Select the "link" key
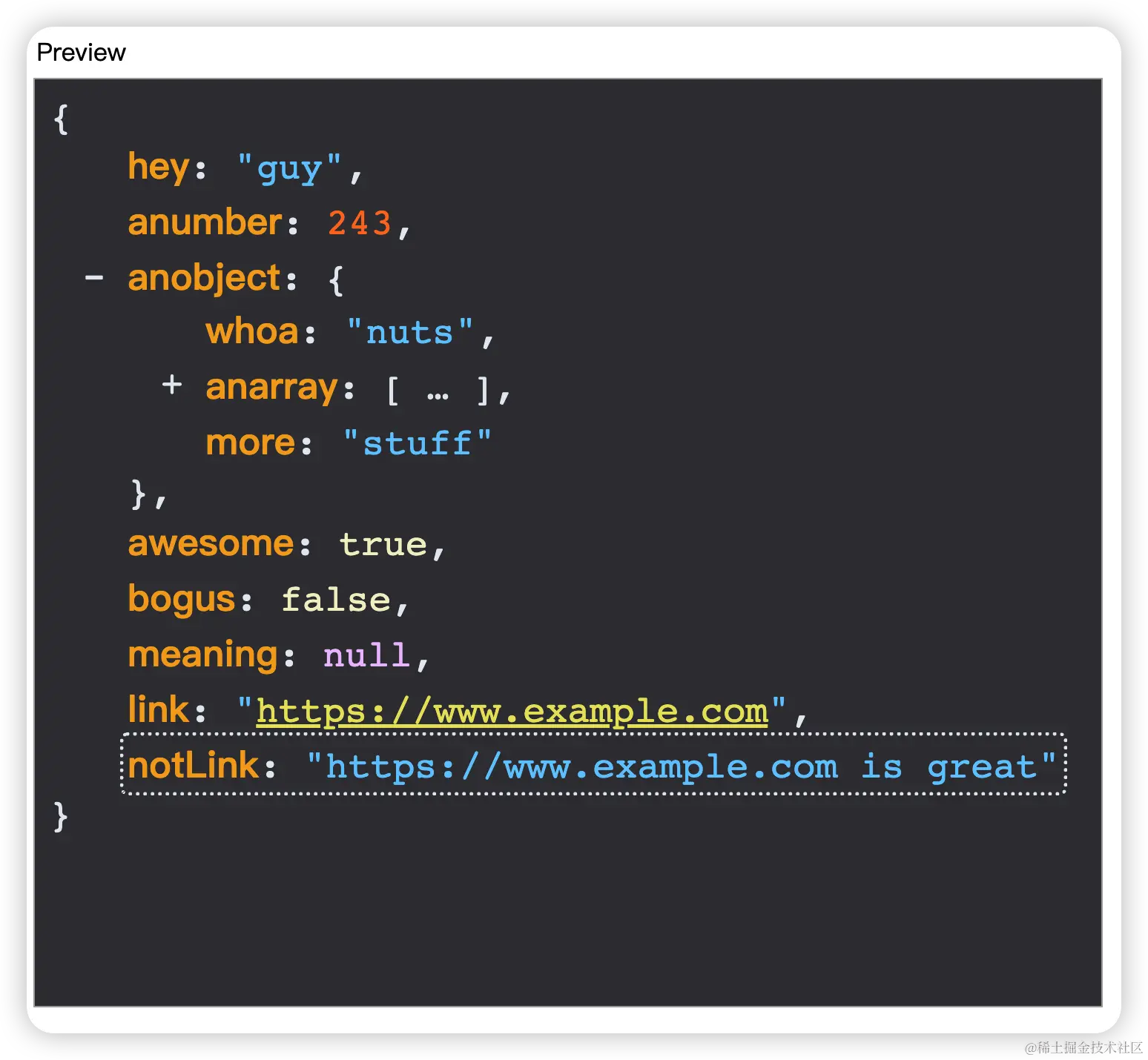This screenshot has width=1148, height=1060. [x=158, y=710]
